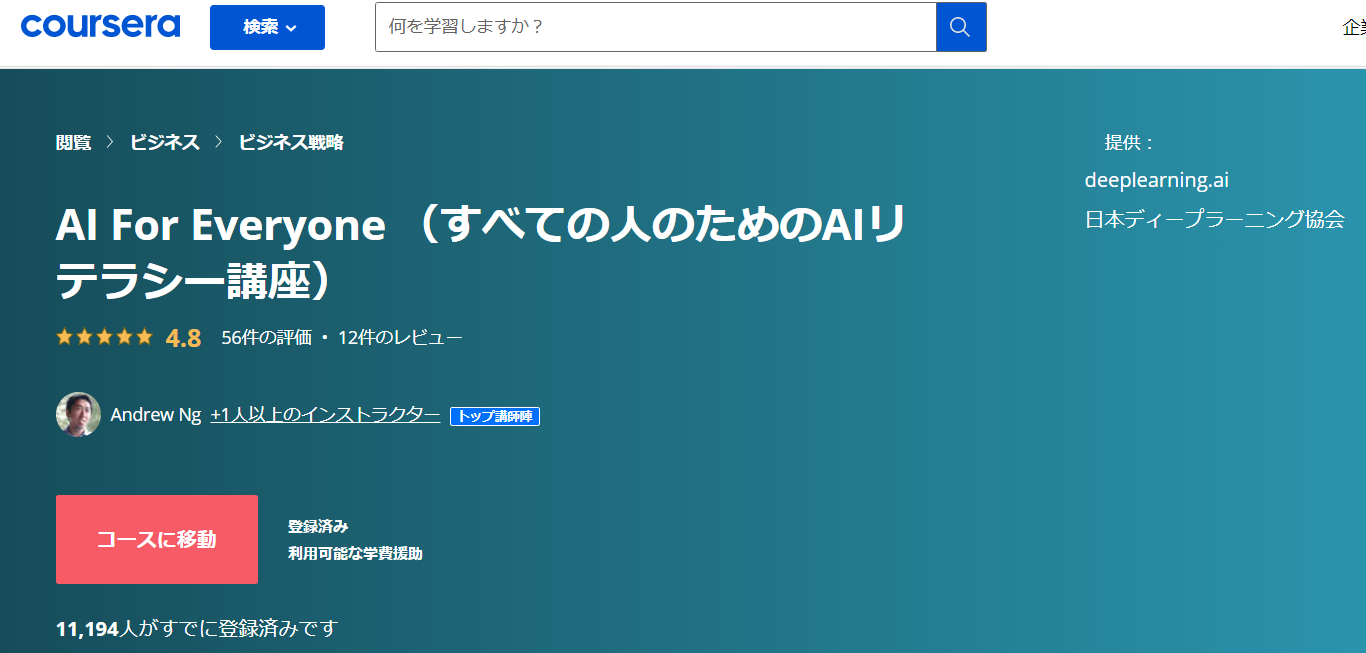Click the トップ講師陣 badge
1366x653 pixels.
(495, 416)
